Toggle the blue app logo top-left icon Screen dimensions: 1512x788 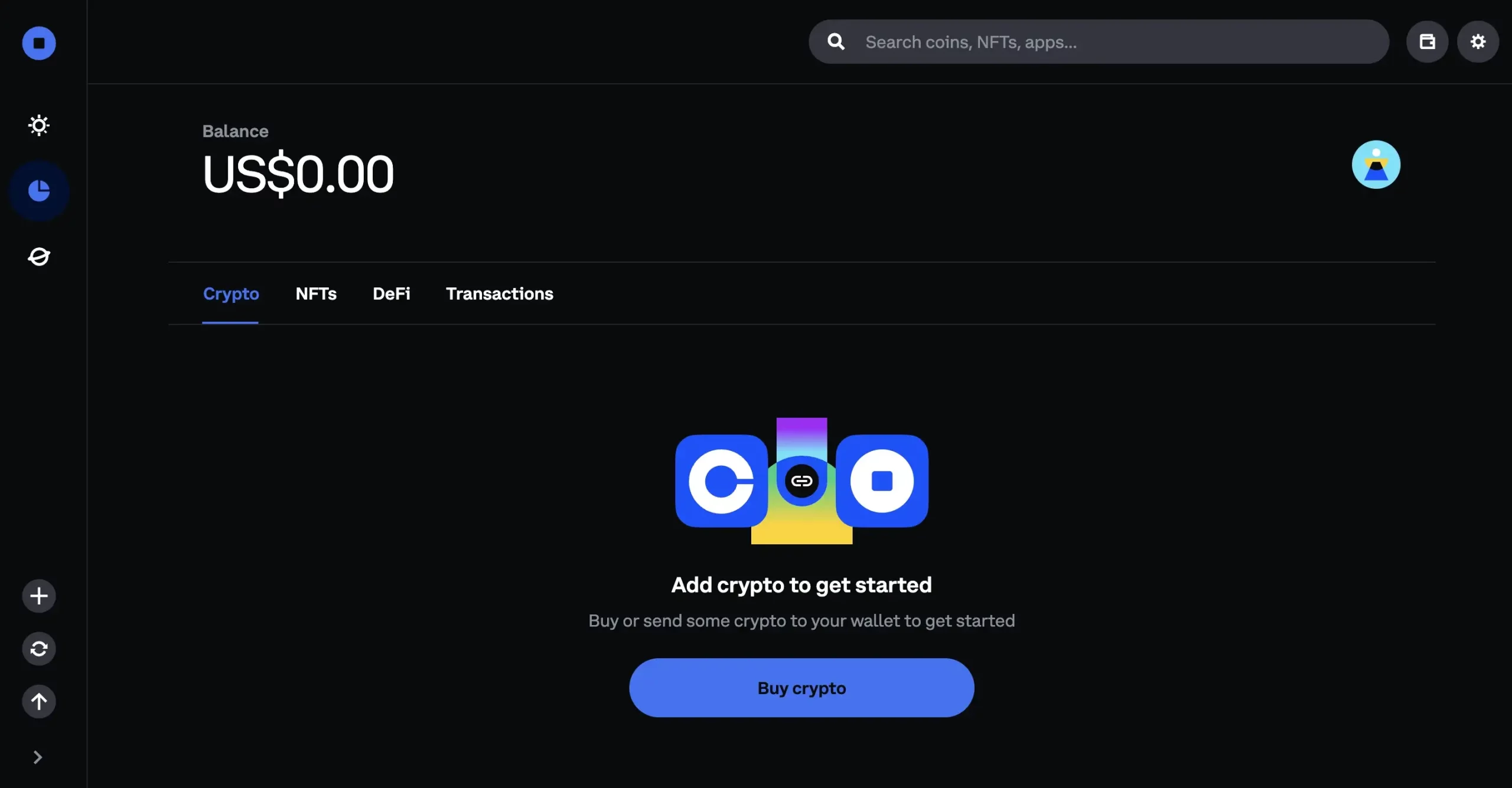[38, 42]
